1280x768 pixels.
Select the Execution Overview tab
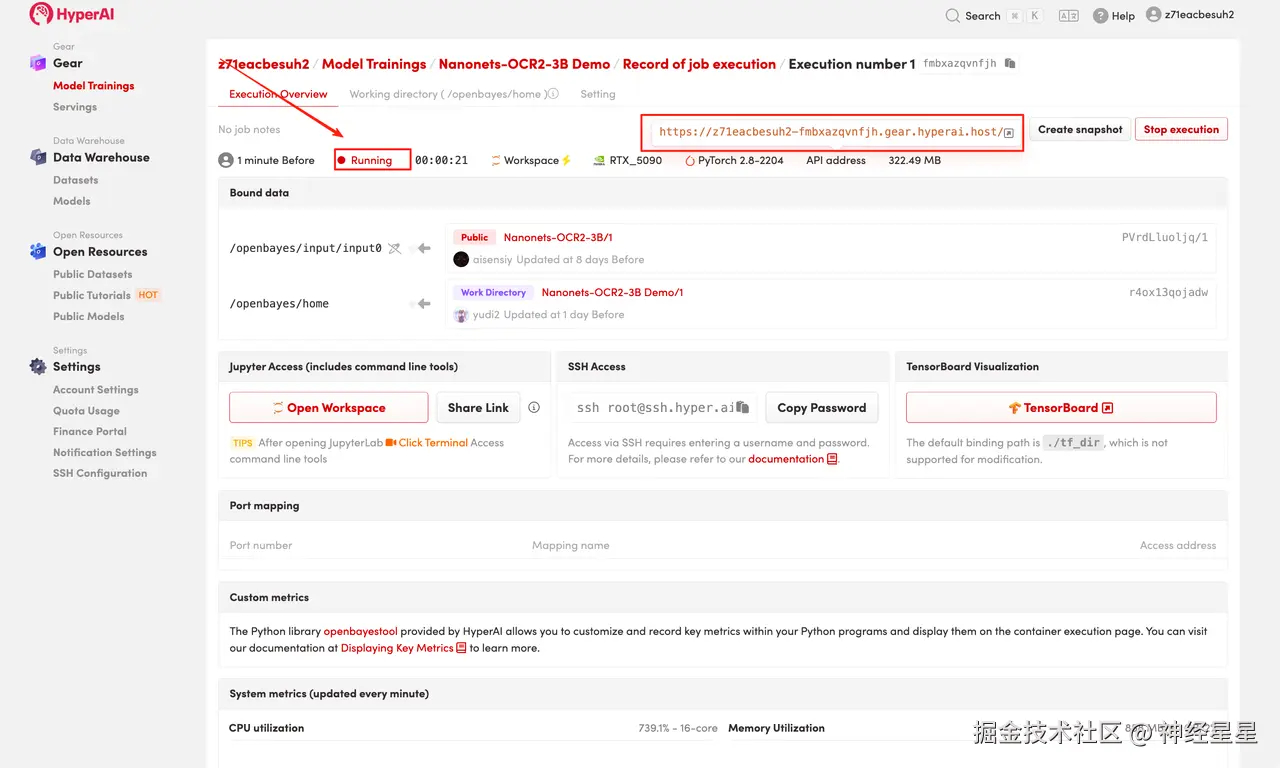point(278,94)
